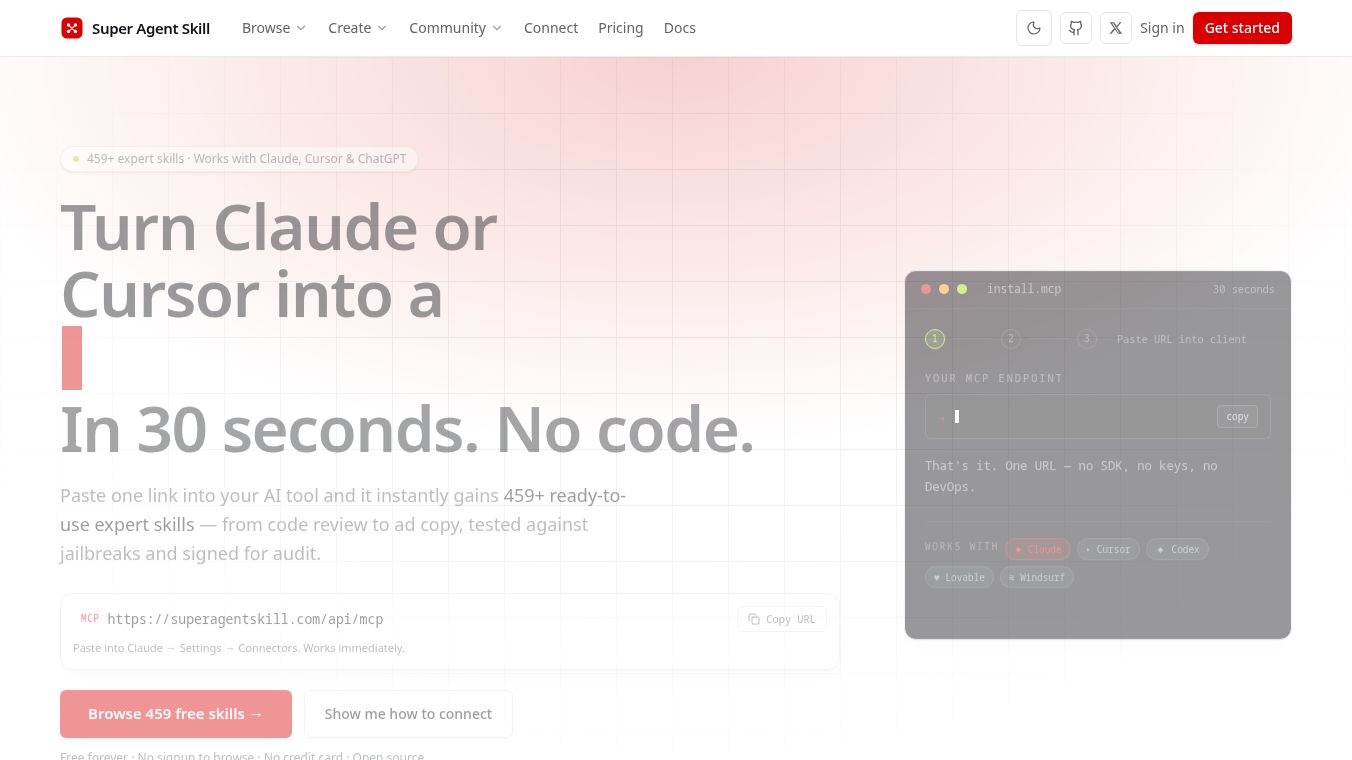The image size is (1352, 760).
Task: Select step 2 in the install panel
Action: [1011, 339]
